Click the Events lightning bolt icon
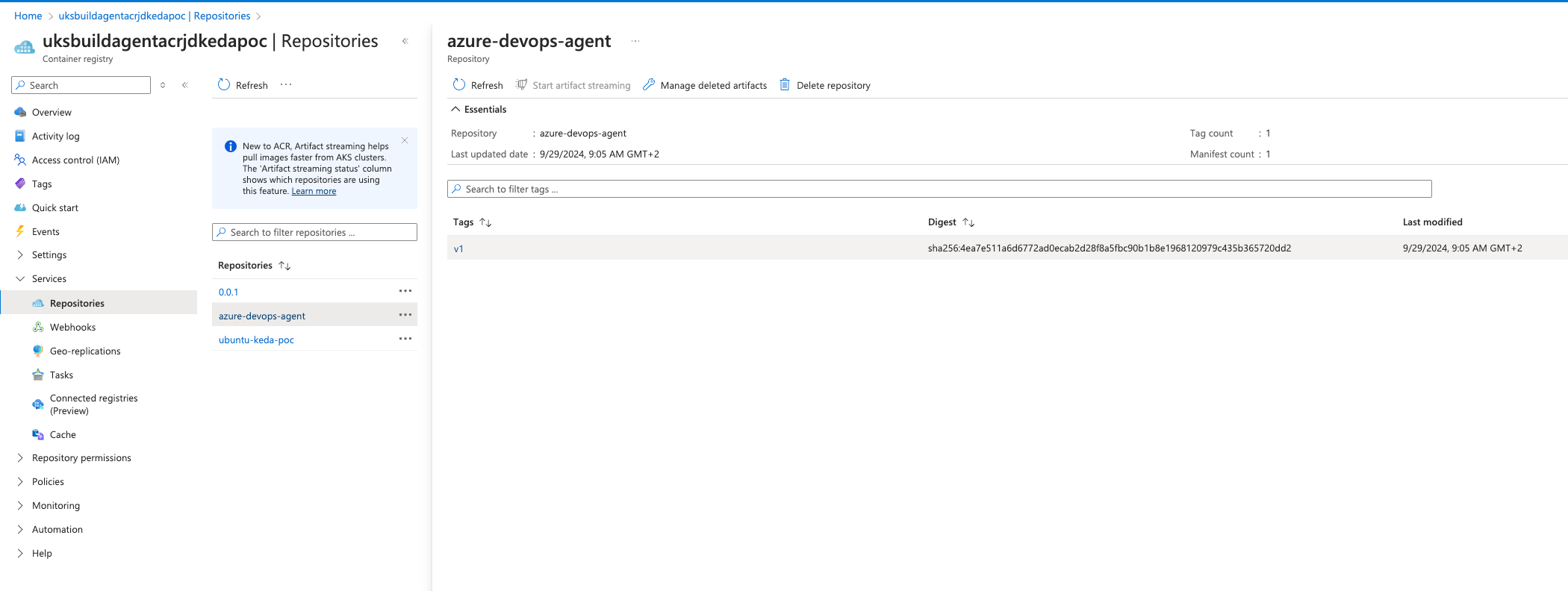1568x591 pixels. (x=20, y=231)
